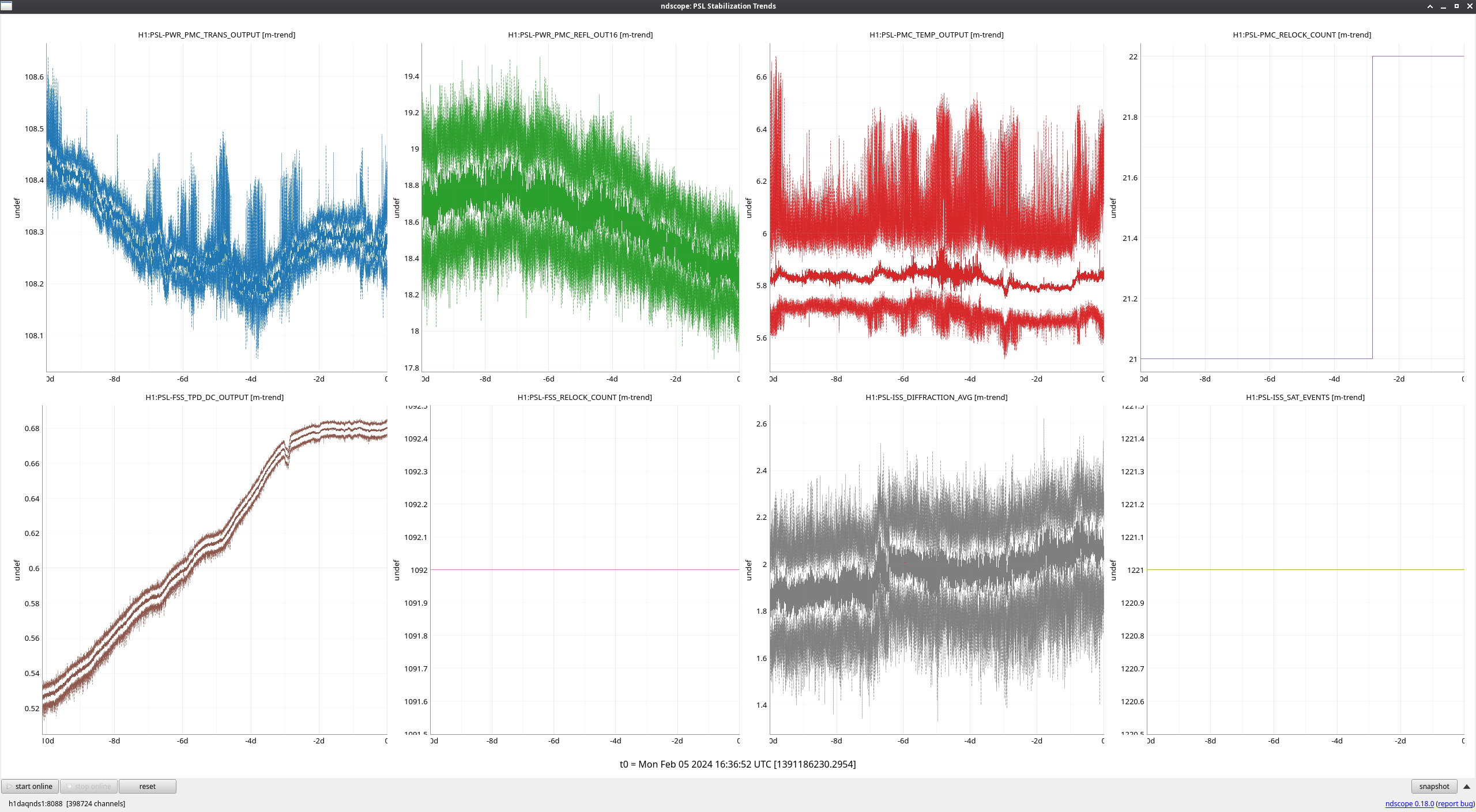Click the yellow ISS_SAT_EVENTS trace line

(x=1305, y=569)
